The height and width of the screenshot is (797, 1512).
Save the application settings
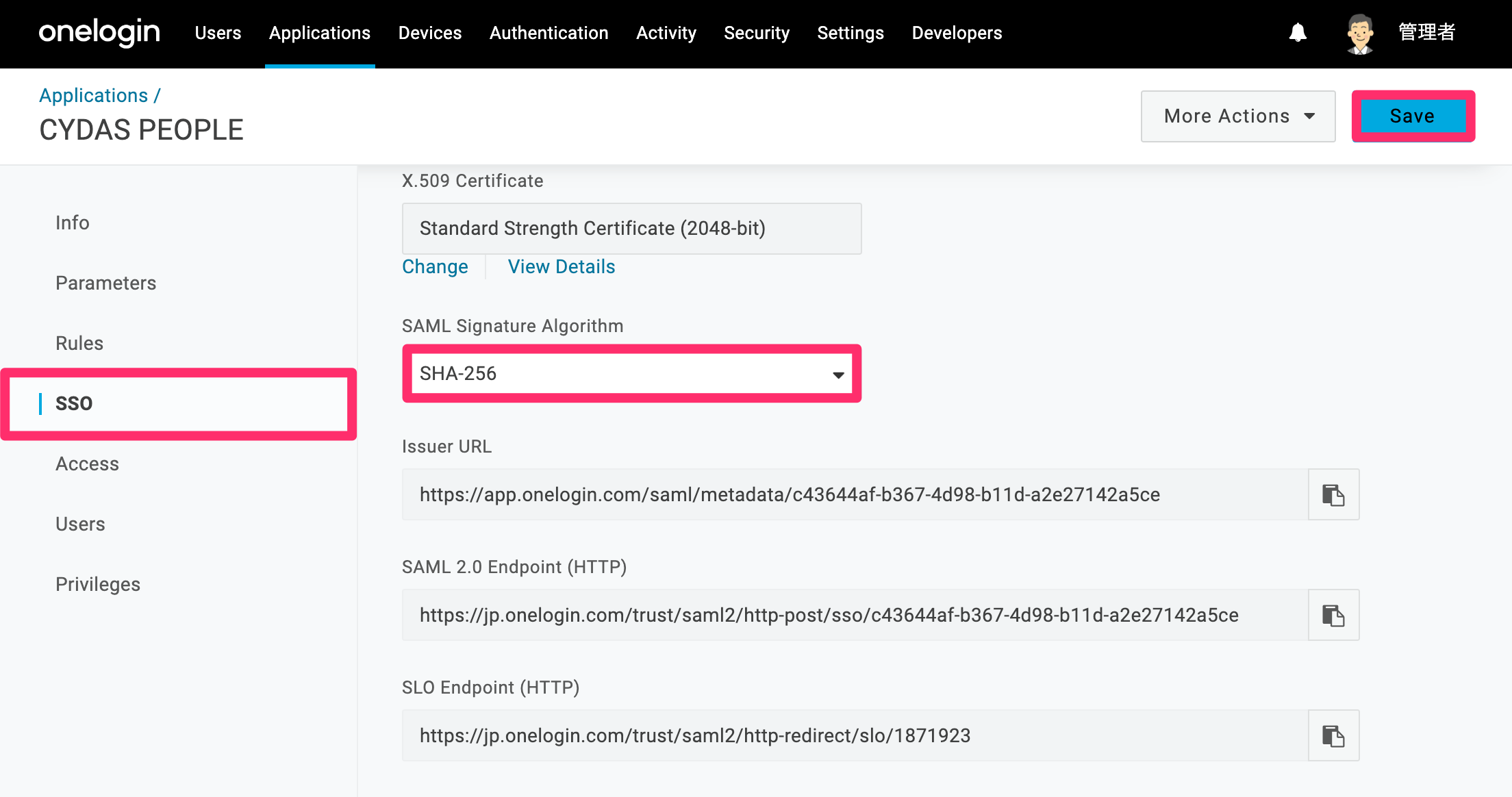point(1413,116)
